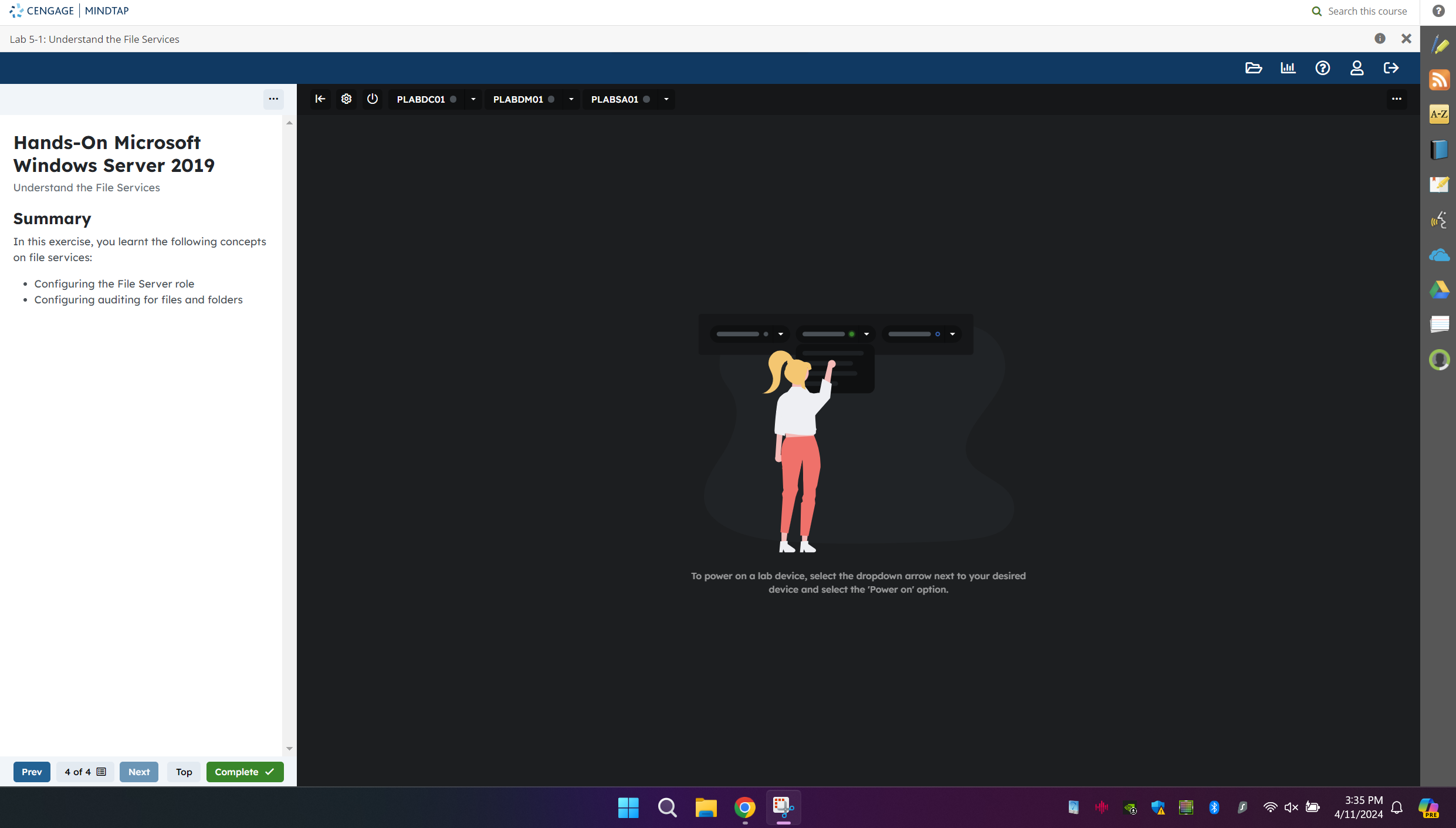This screenshot has height=828, width=1456.
Task: Open the RSS feed sidebar icon
Action: [x=1439, y=80]
